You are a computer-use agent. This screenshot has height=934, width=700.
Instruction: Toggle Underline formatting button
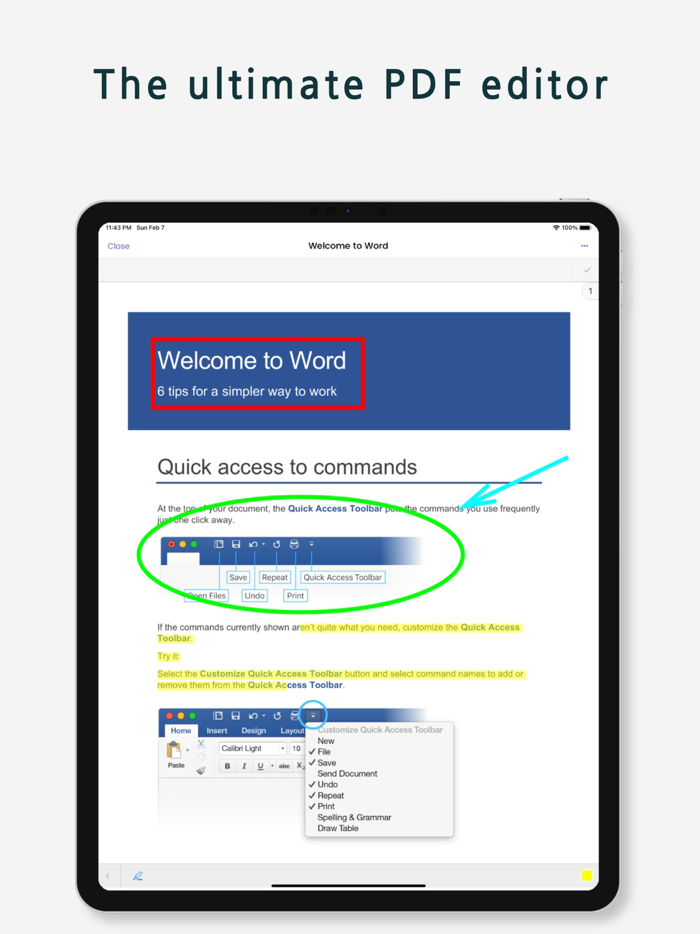(x=260, y=766)
